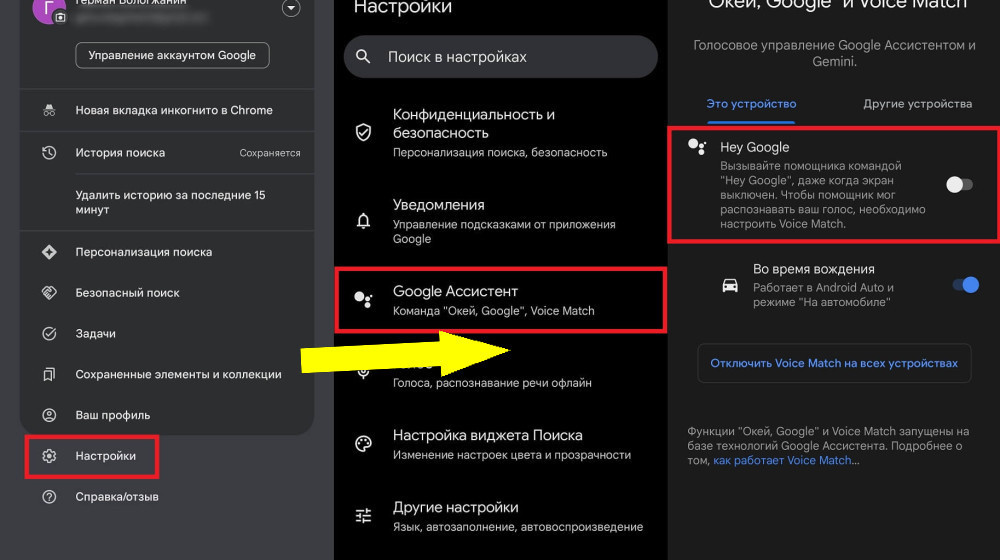
Task: Click the Ваш профиль label
Action: click(x=113, y=415)
